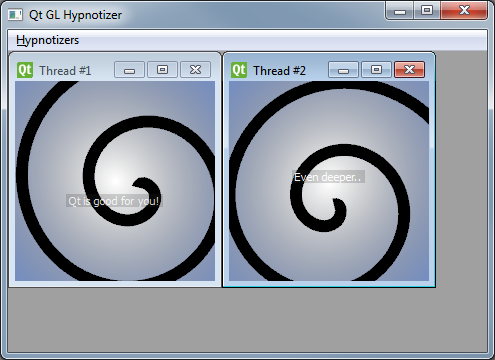This screenshot has width=495, height=360.
Task: Click the Qt GL Hypnotizer window title
Action: [x=75, y=15]
